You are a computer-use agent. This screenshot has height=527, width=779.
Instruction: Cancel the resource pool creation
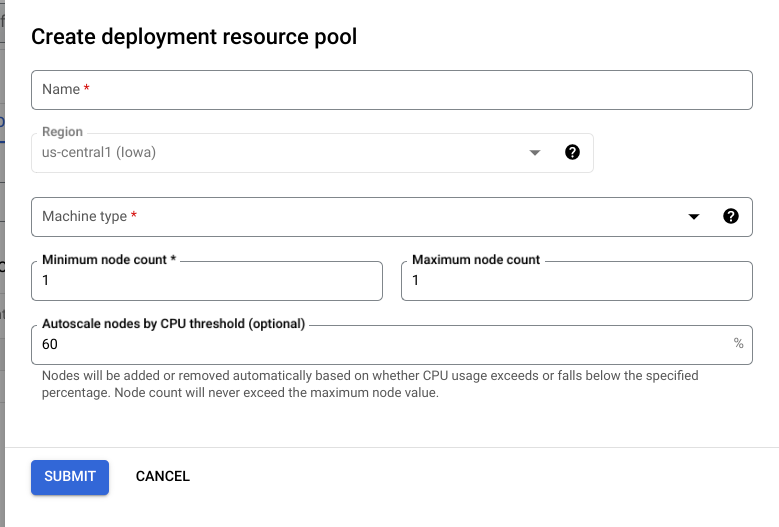tap(163, 476)
